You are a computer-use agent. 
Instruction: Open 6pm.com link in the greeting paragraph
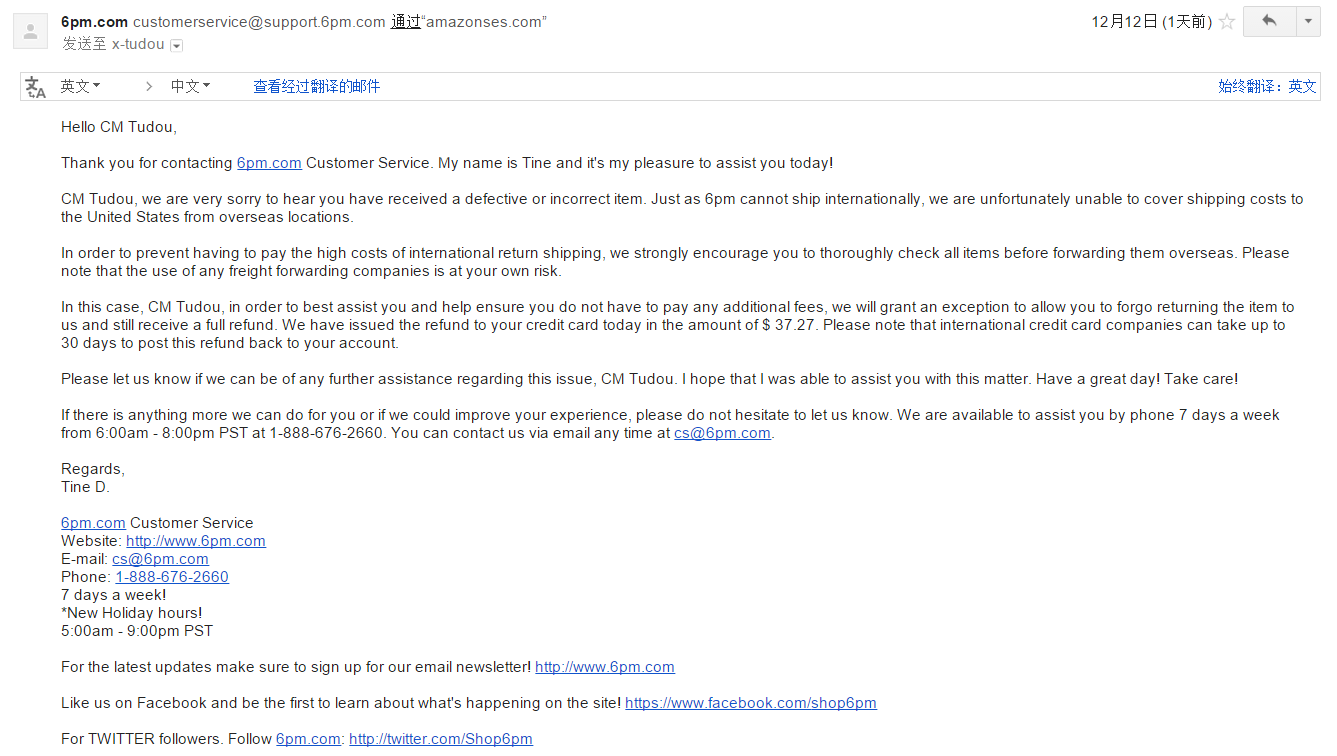point(269,163)
